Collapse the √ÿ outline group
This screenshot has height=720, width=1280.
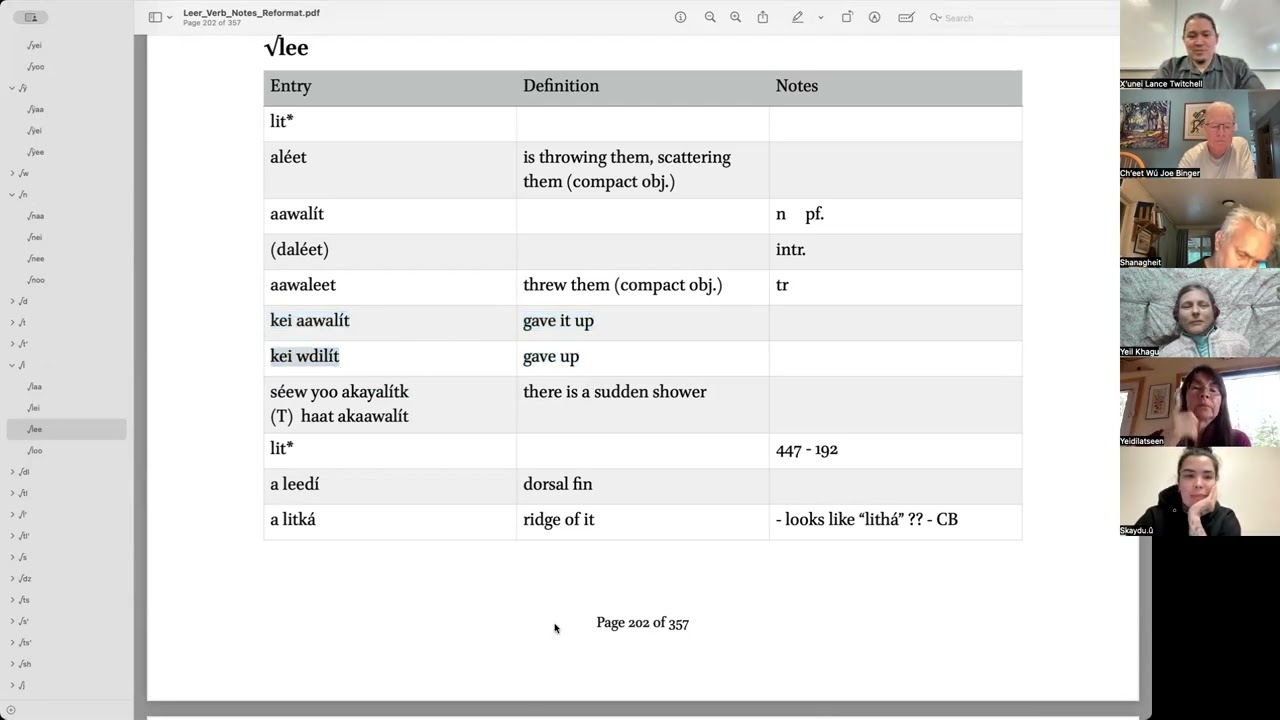coord(12,88)
